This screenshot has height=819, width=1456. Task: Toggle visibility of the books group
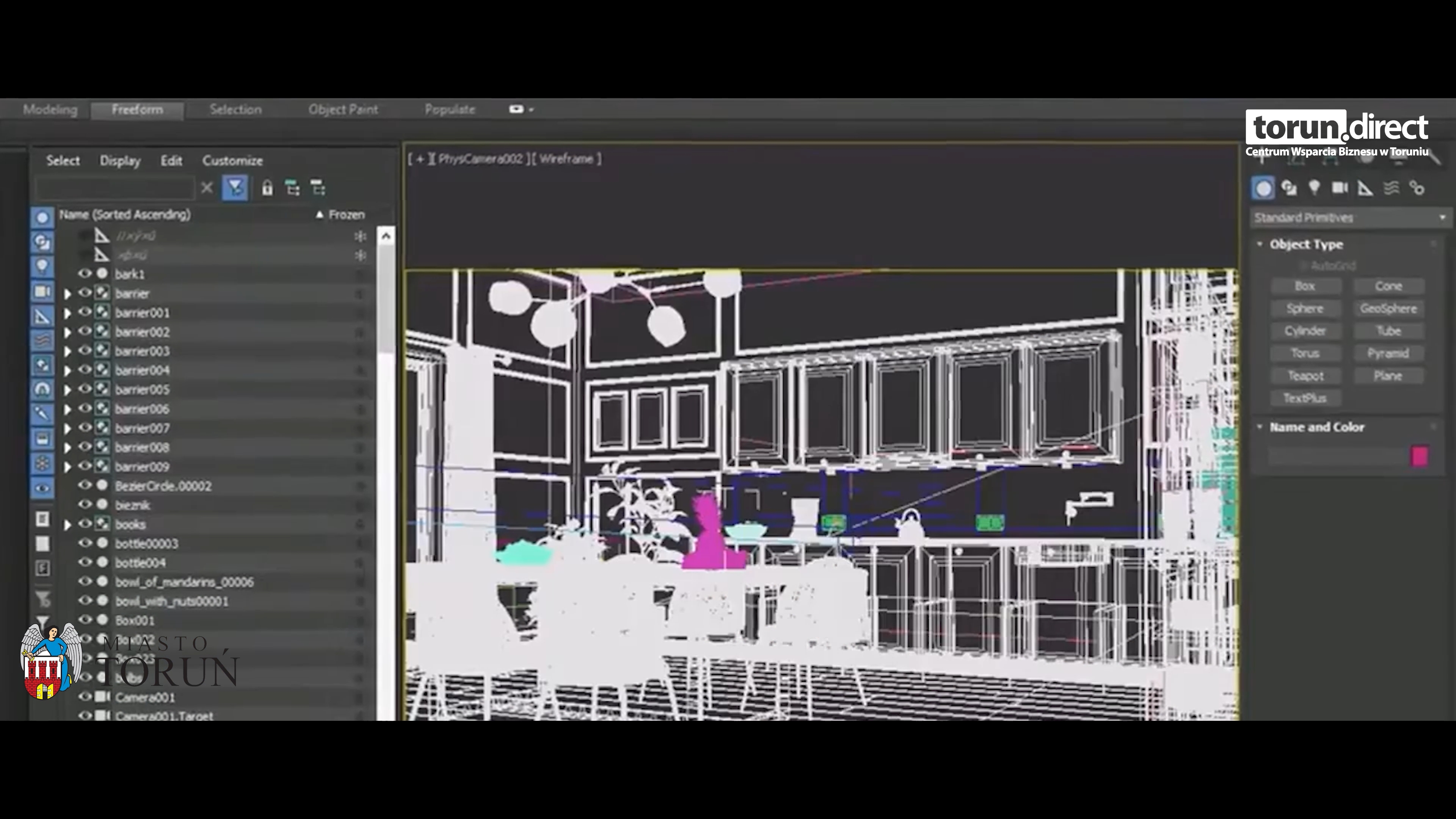(85, 524)
